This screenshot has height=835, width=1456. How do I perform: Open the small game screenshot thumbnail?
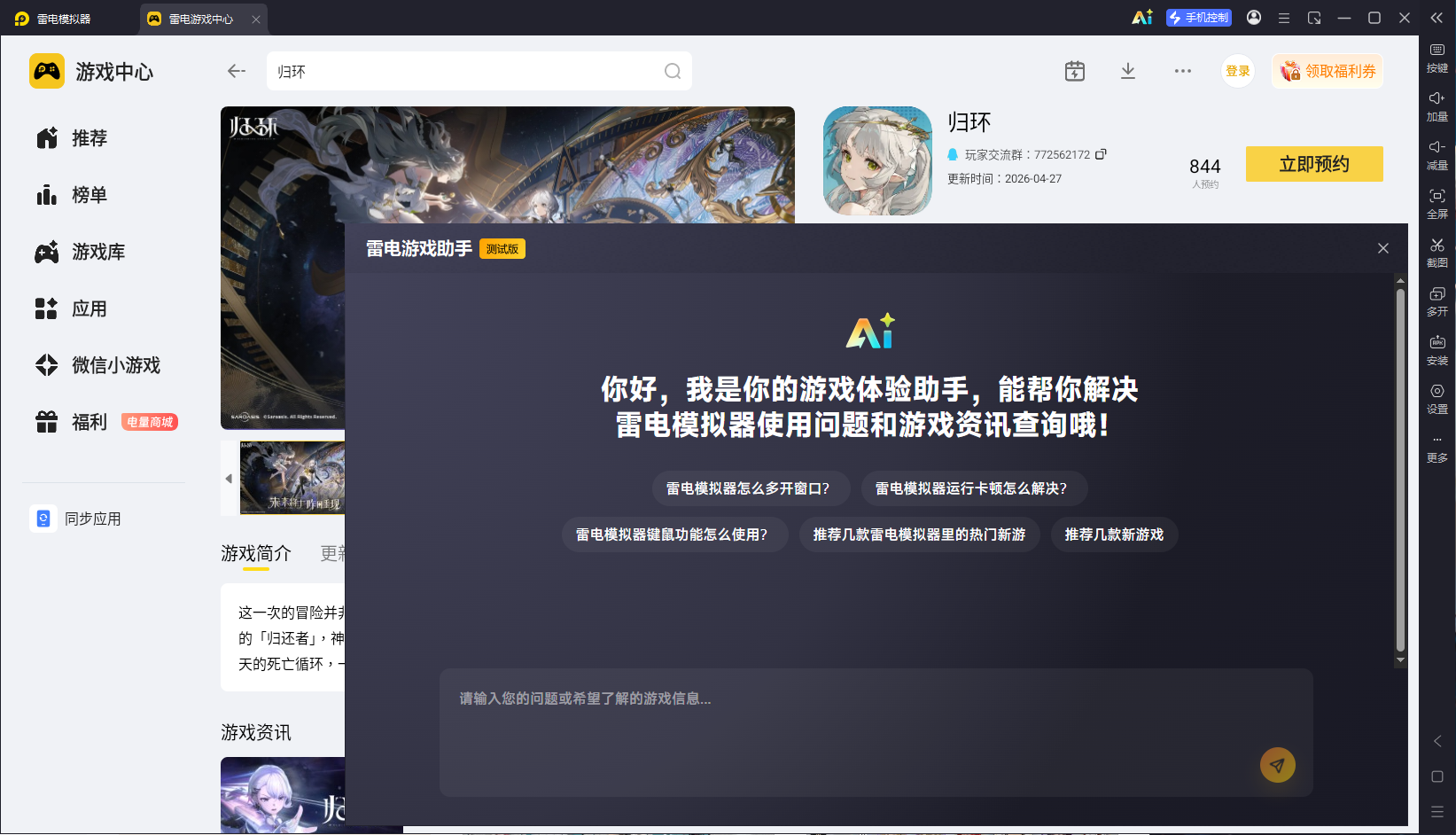click(292, 479)
